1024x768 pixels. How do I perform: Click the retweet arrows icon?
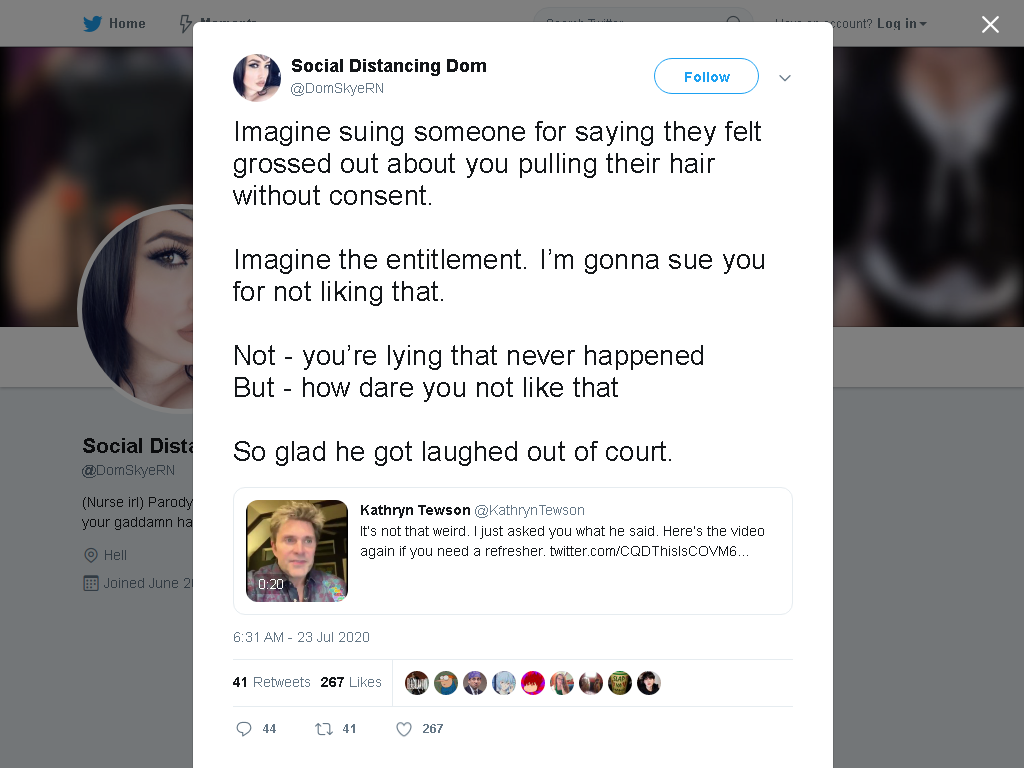(324, 729)
